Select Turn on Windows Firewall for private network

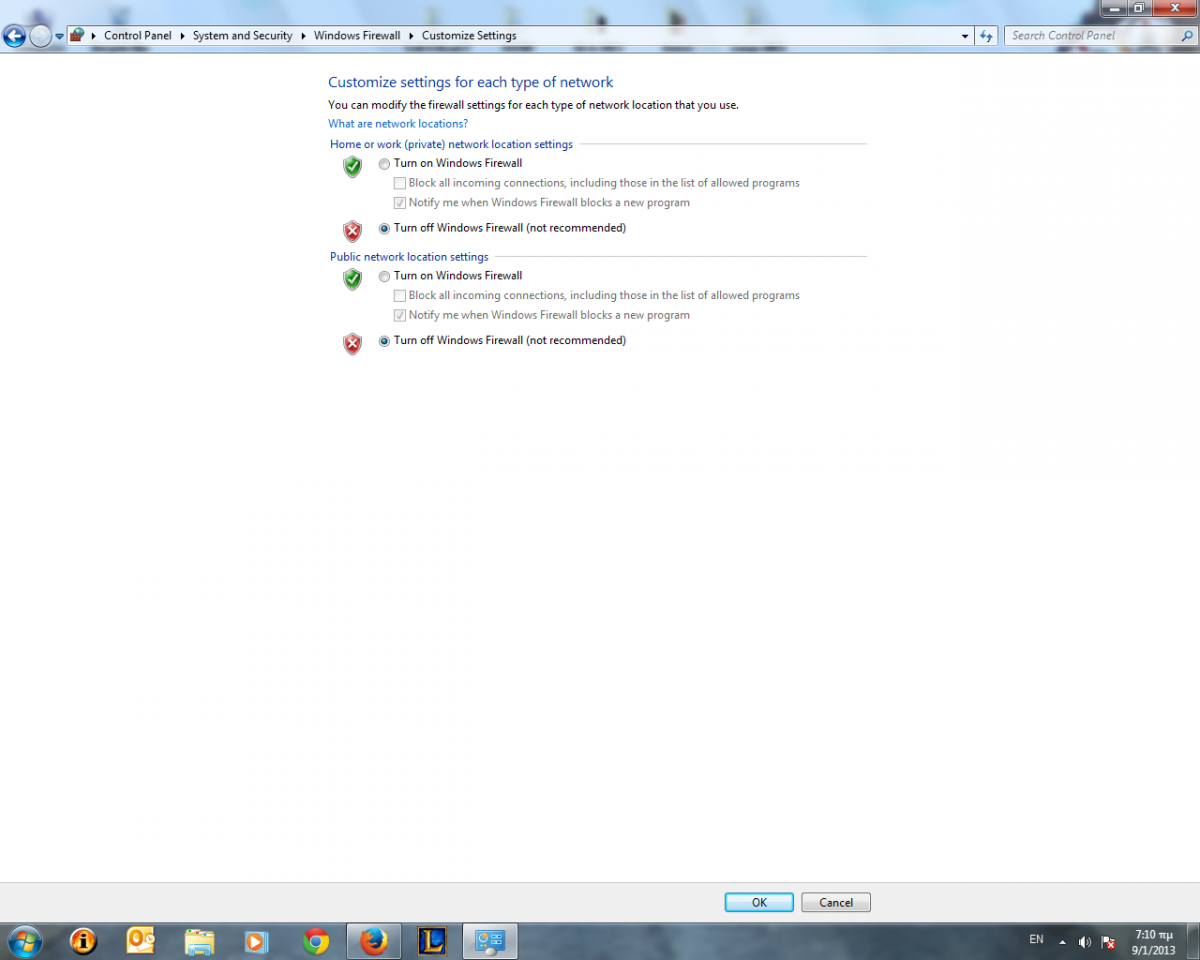pos(384,164)
